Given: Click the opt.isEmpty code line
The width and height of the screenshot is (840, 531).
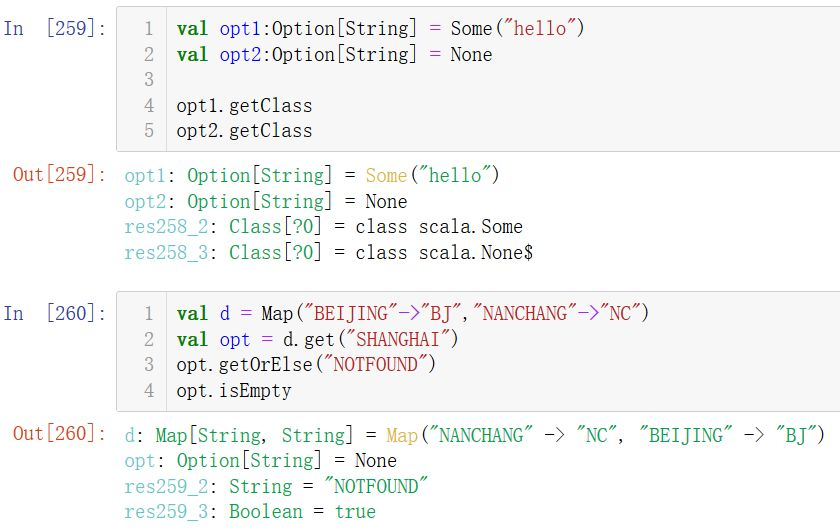Looking at the screenshot, I should (x=234, y=390).
